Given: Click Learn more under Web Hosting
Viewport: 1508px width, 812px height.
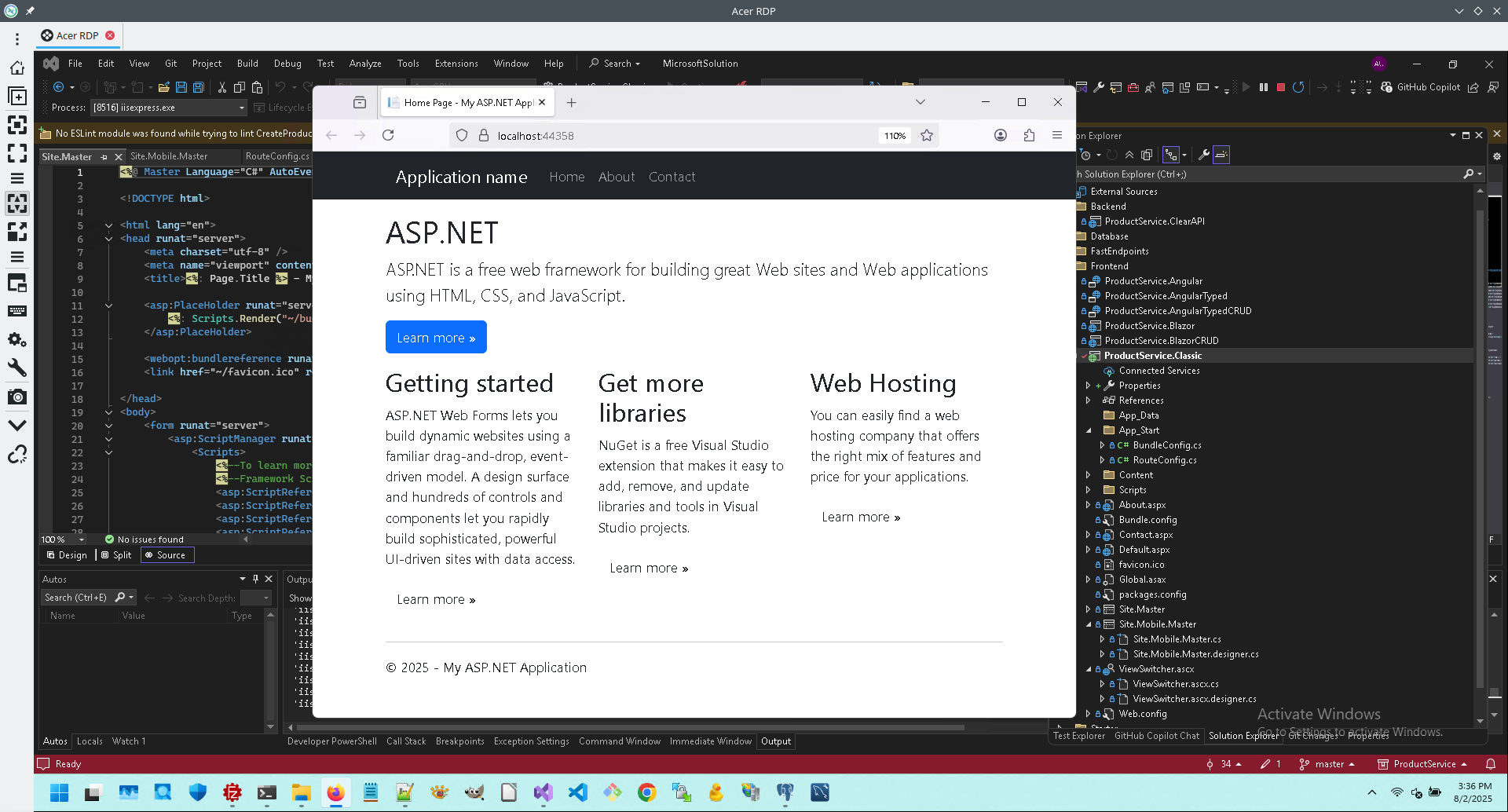Looking at the screenshot, I should pyautogui.click(x=861, y=517).
